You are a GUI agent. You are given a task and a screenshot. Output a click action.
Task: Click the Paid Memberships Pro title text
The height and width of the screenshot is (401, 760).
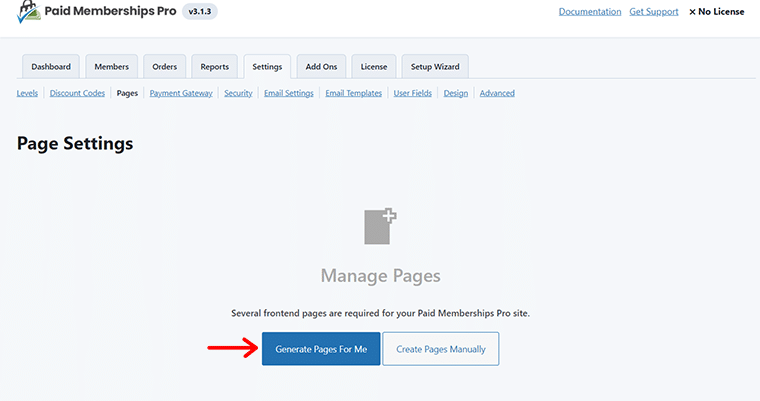[111, 11]
